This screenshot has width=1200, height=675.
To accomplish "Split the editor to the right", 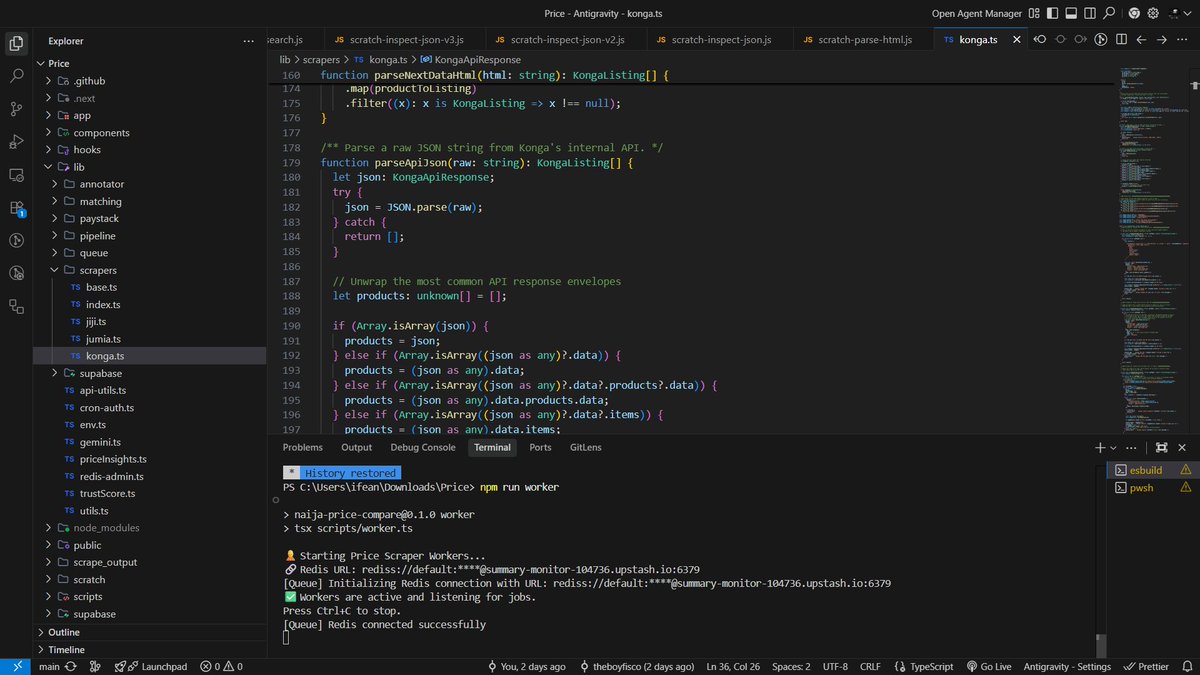I will tap(1121, 39).
